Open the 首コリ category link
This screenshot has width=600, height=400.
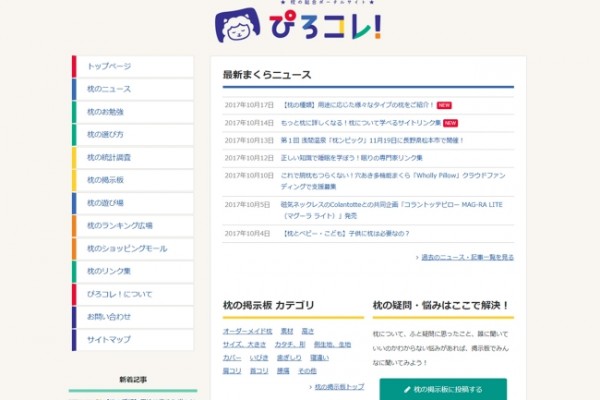pos(259,371)
